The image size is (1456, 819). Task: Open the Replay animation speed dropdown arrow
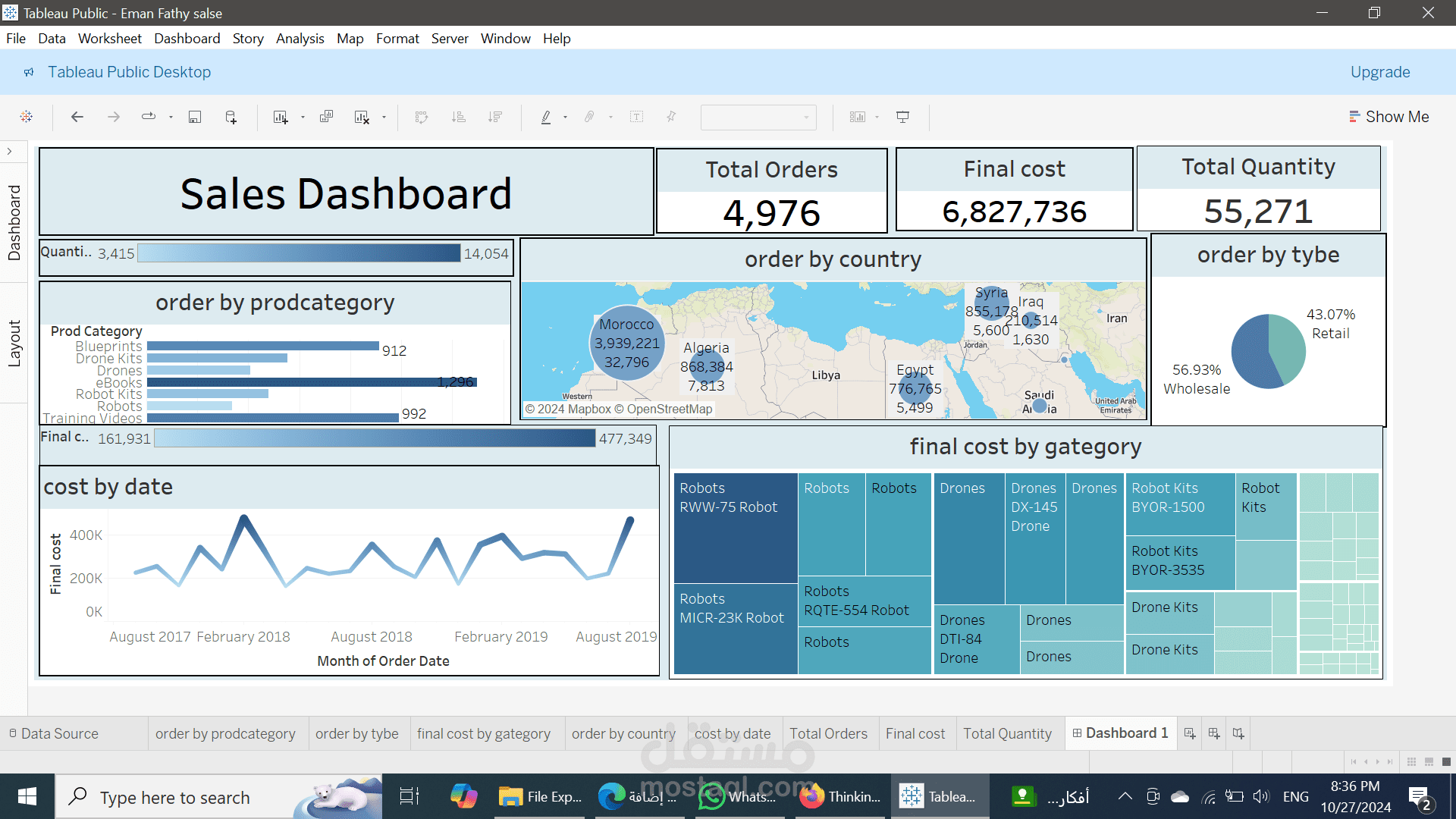(171, 117)
